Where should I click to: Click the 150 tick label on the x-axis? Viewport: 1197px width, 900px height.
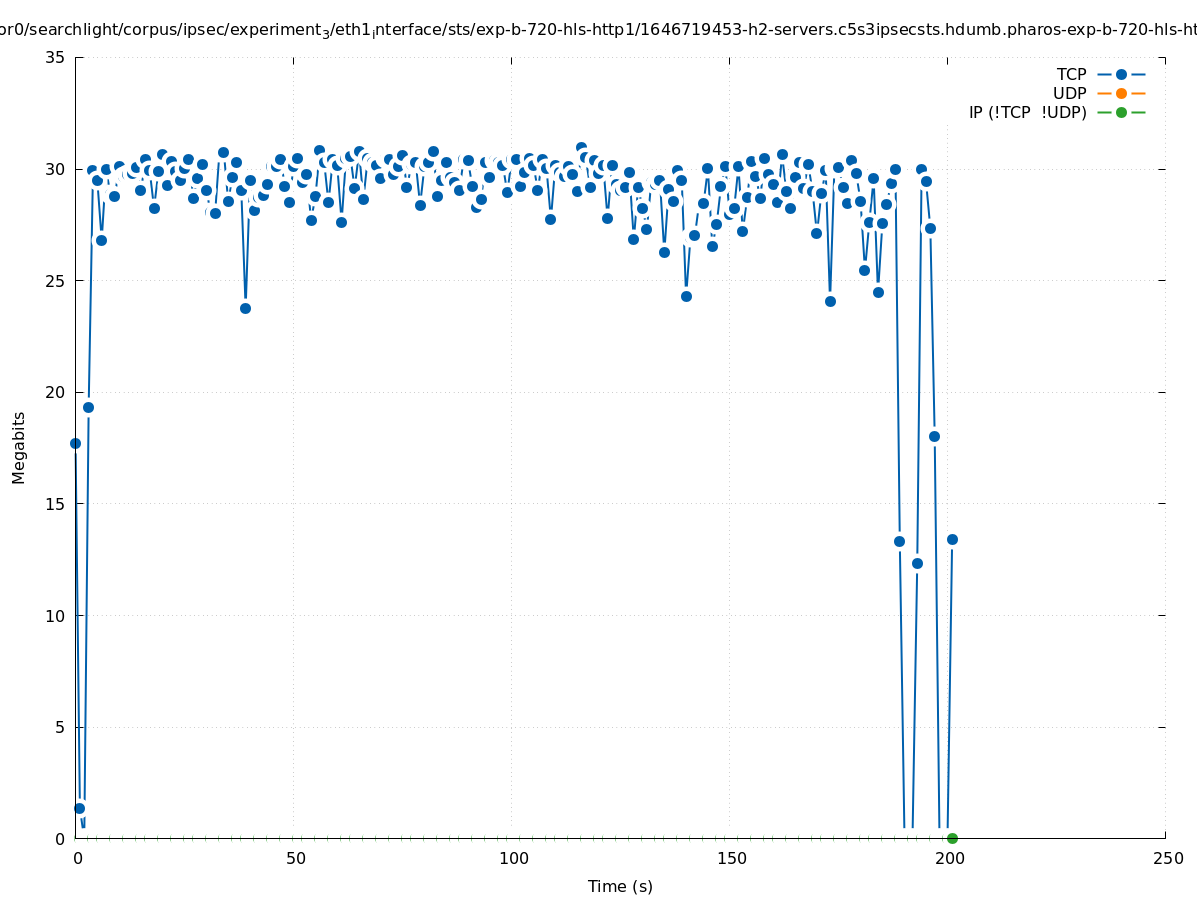(731, 859)
